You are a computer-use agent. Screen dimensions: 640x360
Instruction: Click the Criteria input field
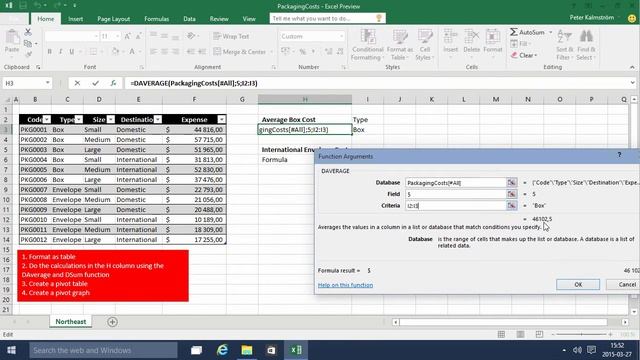(456, 206)
